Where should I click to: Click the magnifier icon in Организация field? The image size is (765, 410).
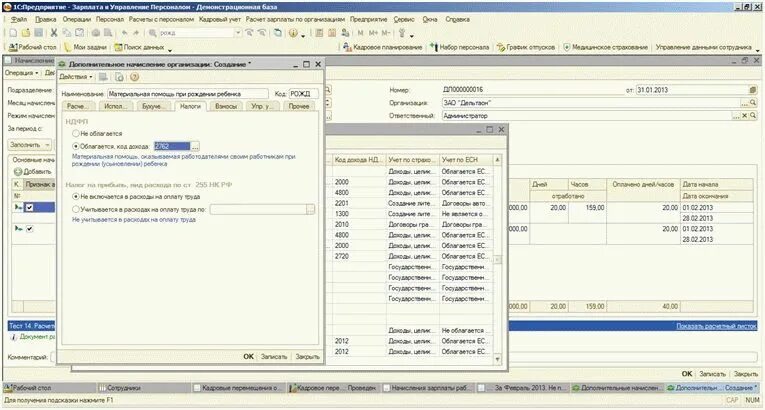point(753,103)
